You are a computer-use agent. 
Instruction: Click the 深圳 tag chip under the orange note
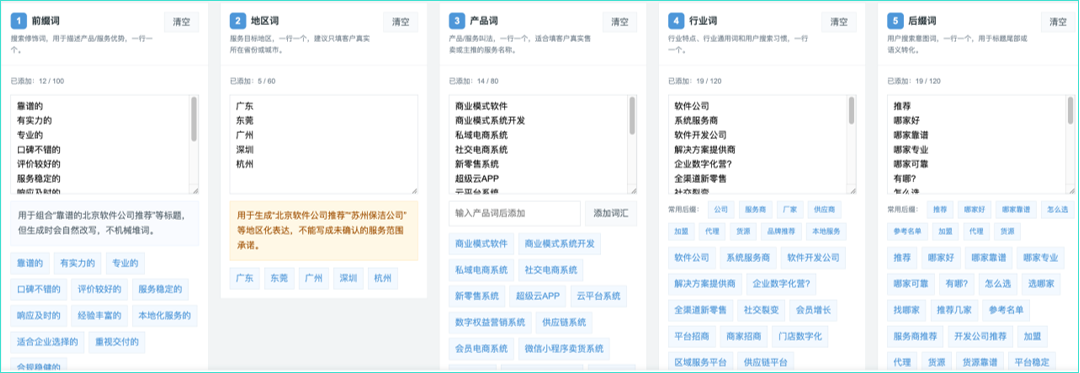tap(348, 278)
